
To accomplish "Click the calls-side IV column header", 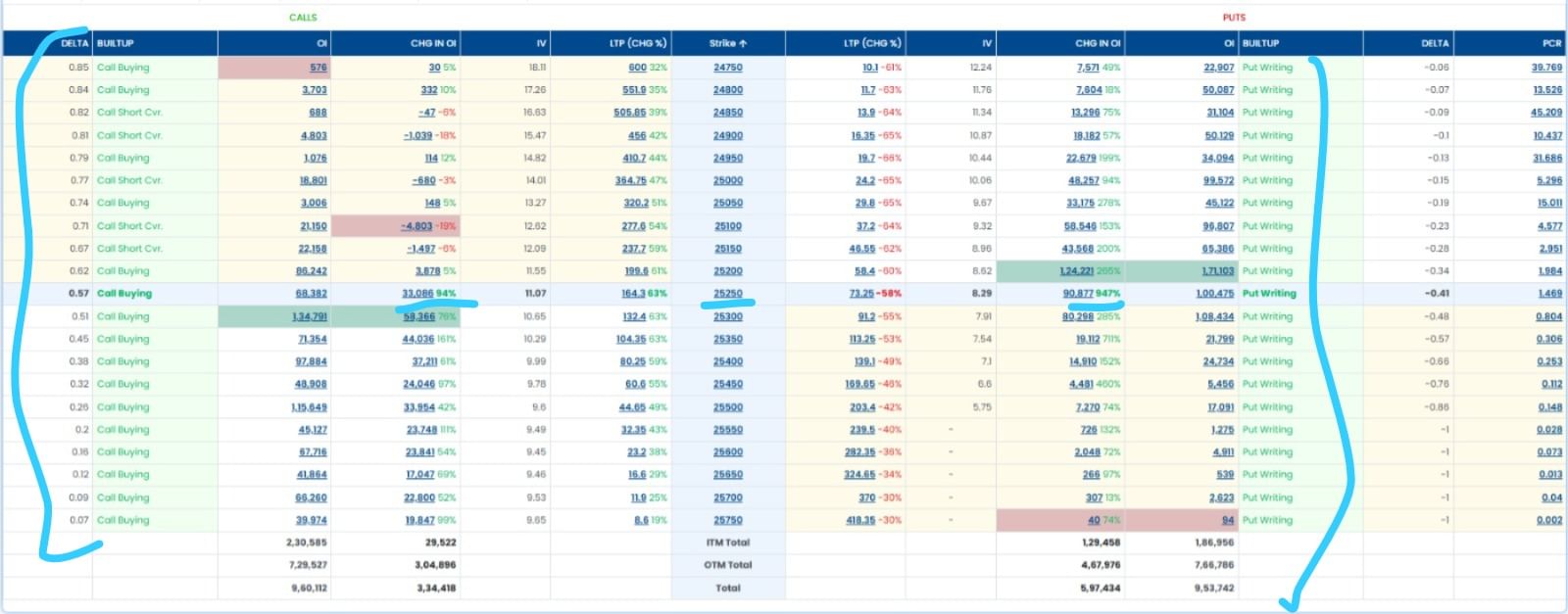I will click(x=541, y=43).
